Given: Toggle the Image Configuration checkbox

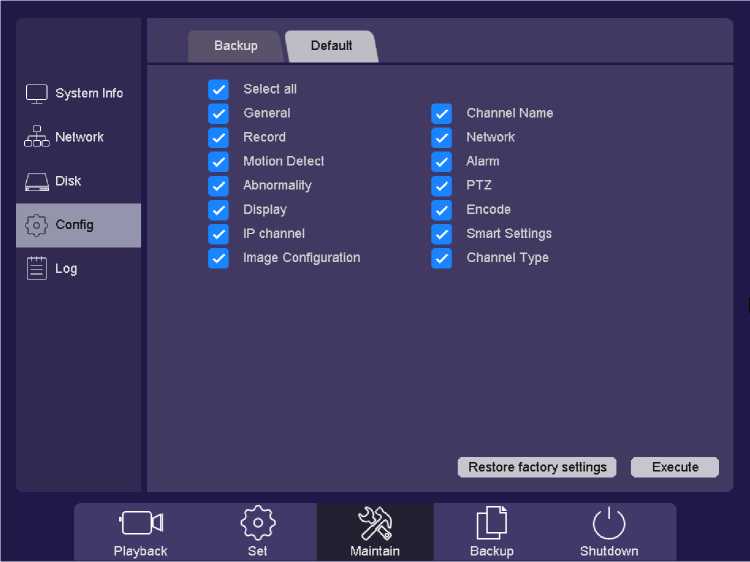Looking at the screenshot, I should [218, 257].
